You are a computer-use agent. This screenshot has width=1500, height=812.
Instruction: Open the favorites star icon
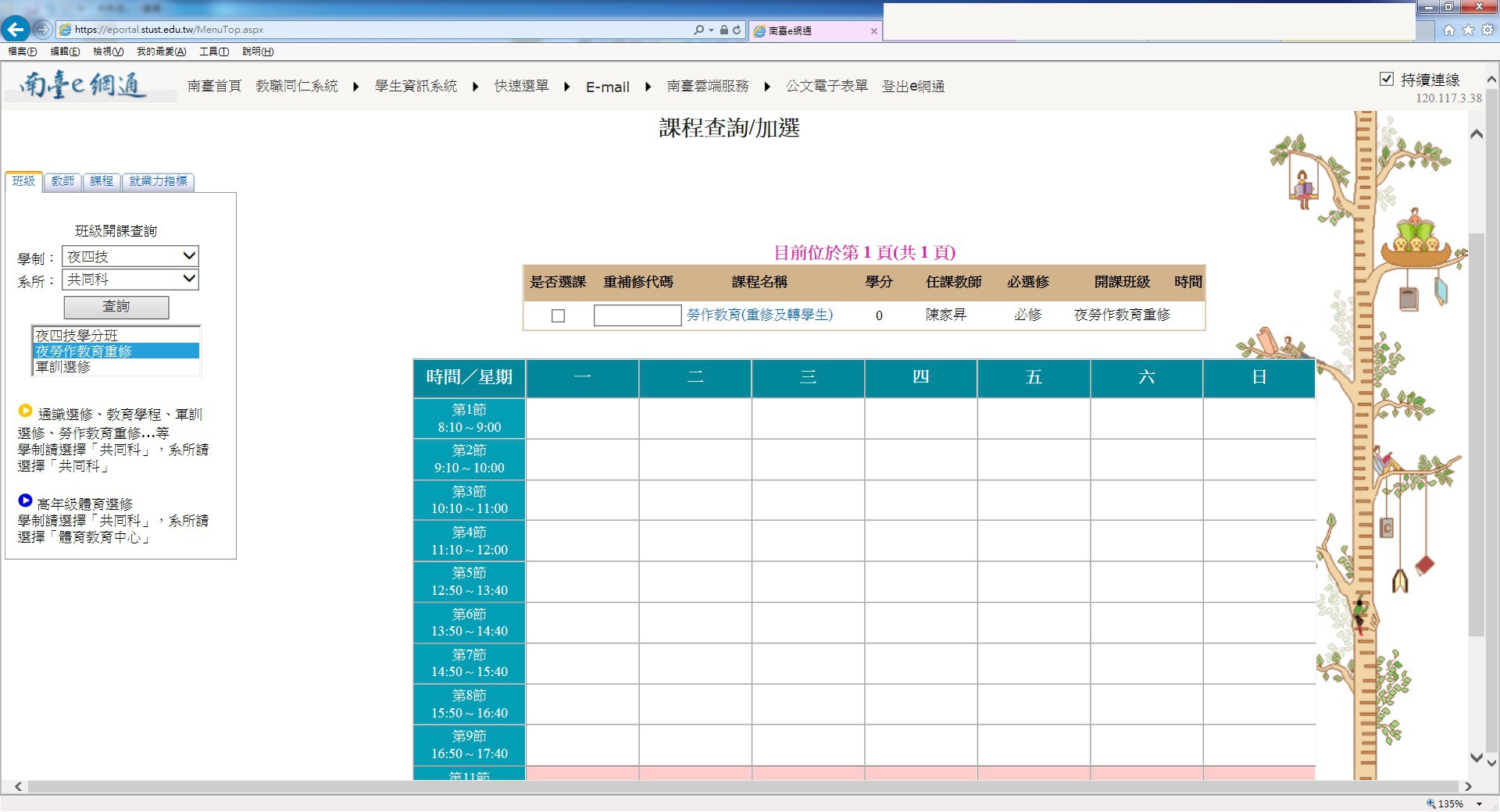tap(1468, 30)
